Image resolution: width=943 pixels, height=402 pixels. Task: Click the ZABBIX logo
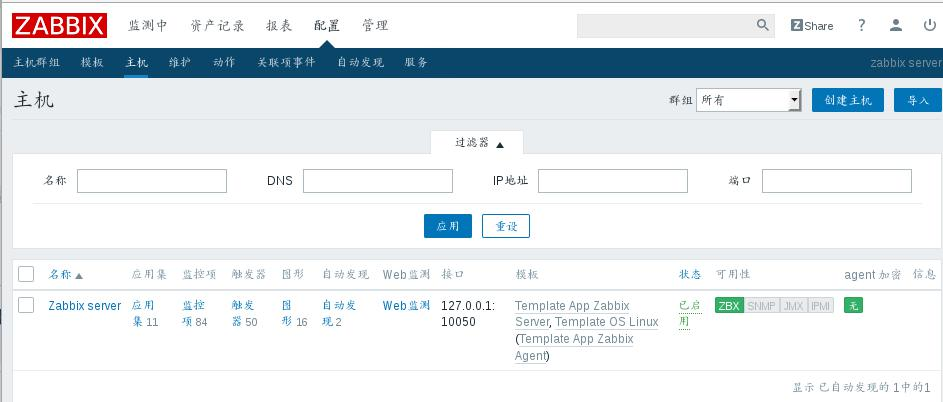point(59,25)
